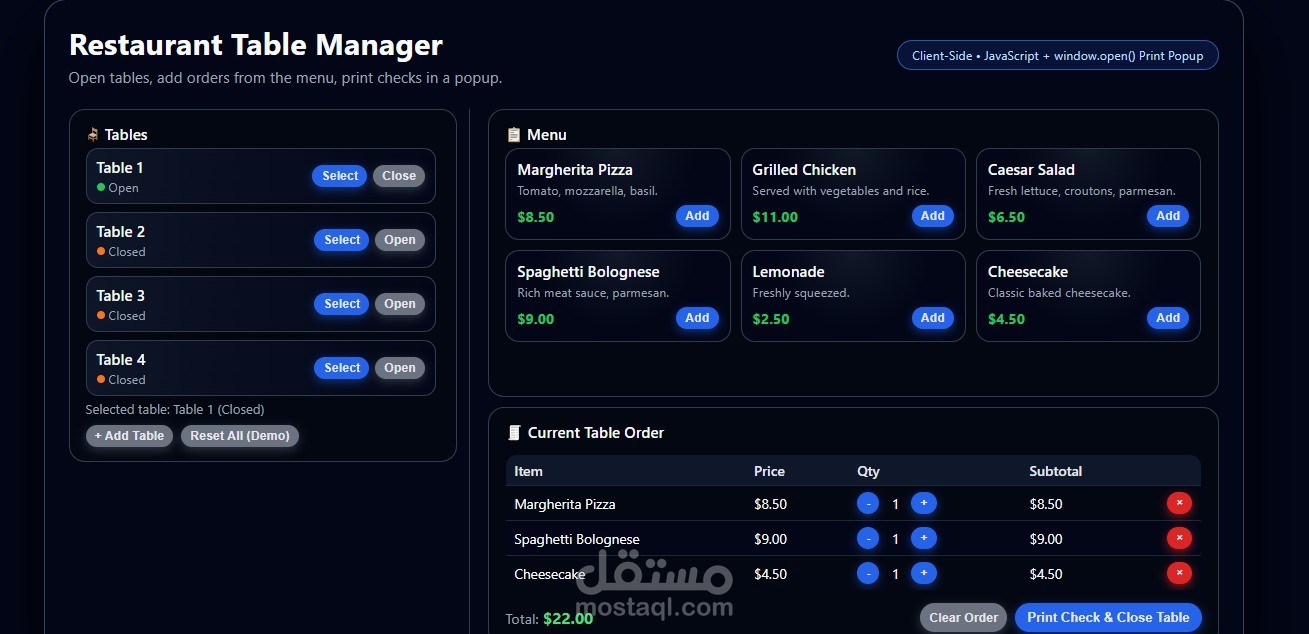Click the Price column header
This screenshot has height=634, width=1309.
click(x=769, y=471)
